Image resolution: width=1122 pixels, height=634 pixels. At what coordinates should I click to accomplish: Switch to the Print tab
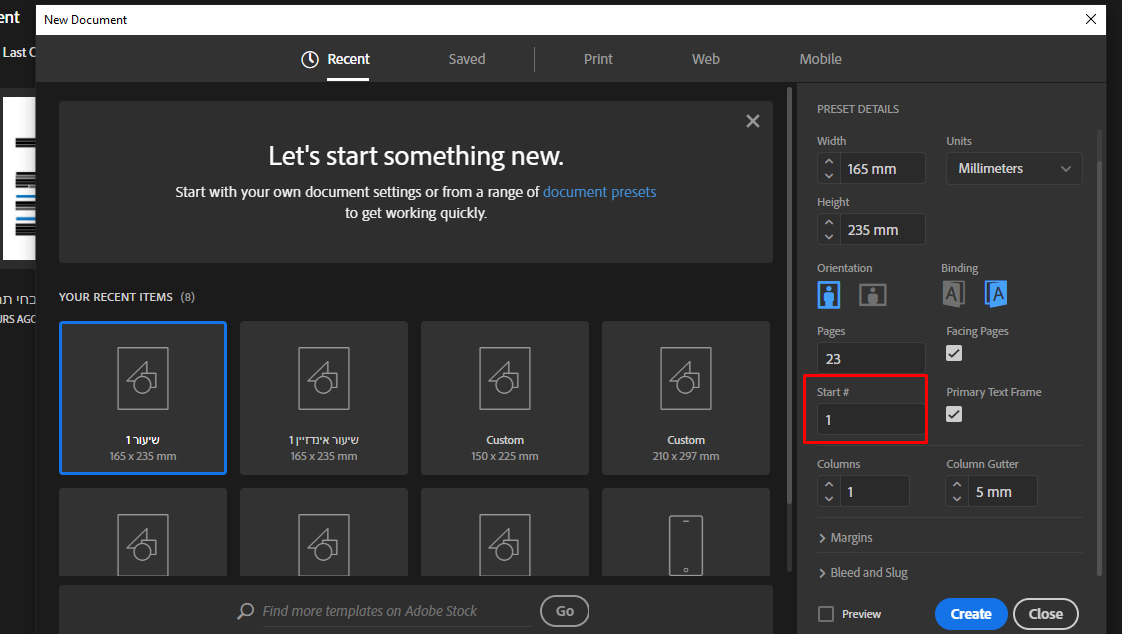pos(598,59)
